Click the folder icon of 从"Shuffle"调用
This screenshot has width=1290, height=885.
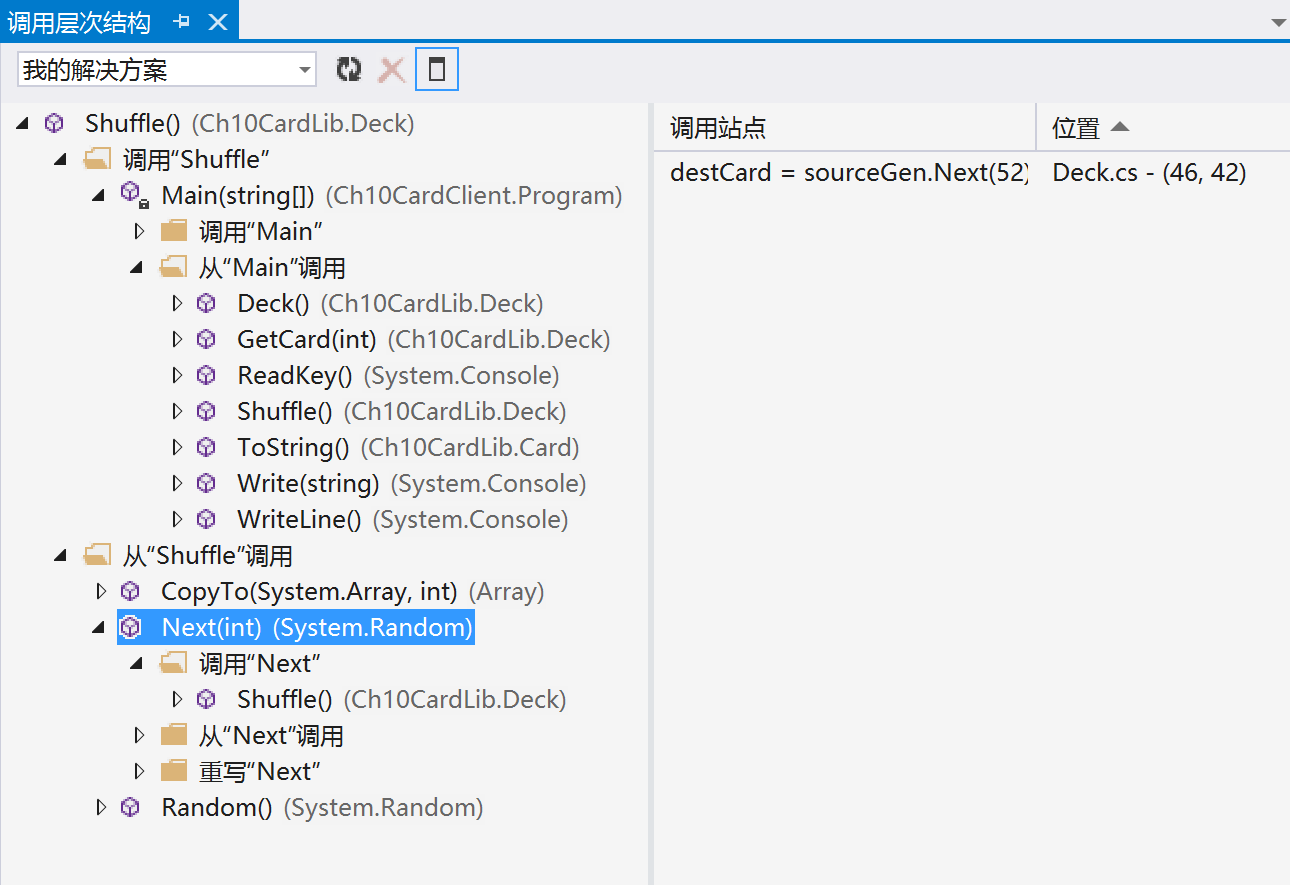tap(97, 555)
